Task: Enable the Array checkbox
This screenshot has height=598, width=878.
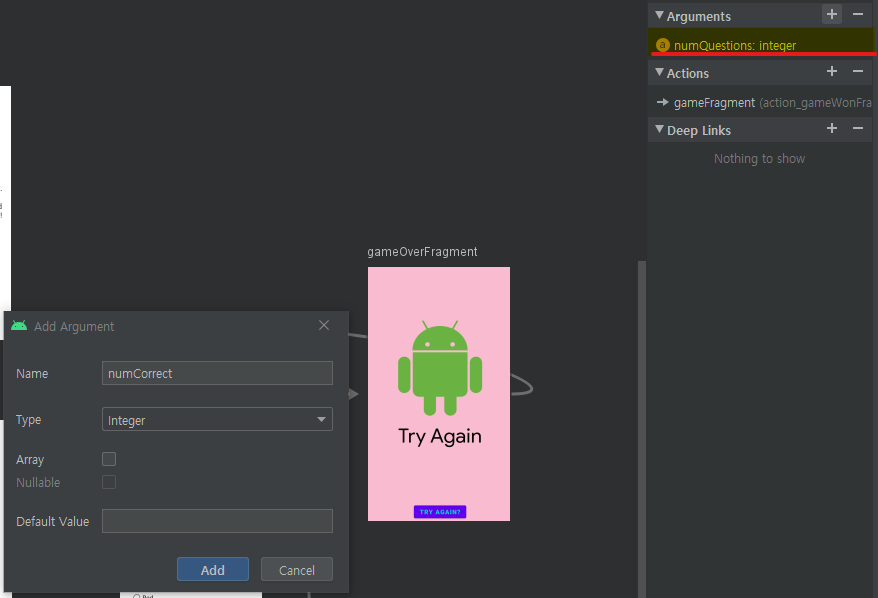Action: [109, 459]
